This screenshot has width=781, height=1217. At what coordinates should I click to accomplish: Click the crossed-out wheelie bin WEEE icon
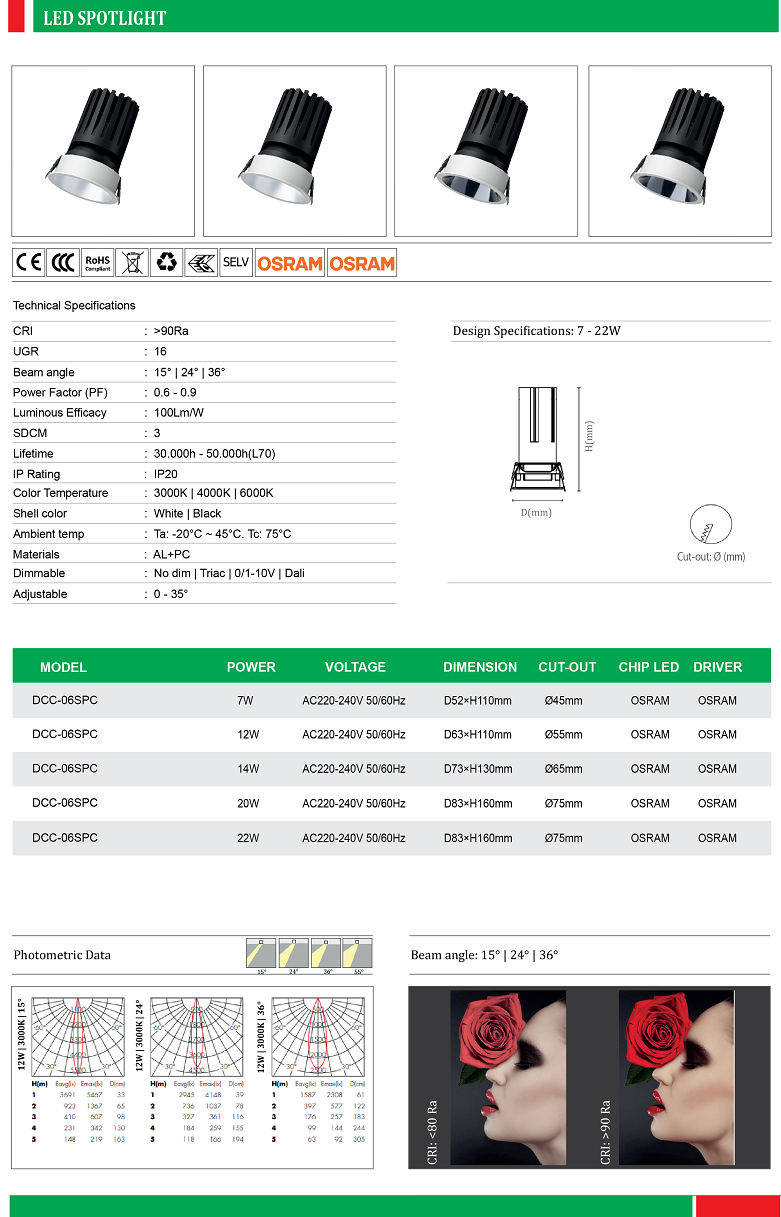(x=132, y=263)
